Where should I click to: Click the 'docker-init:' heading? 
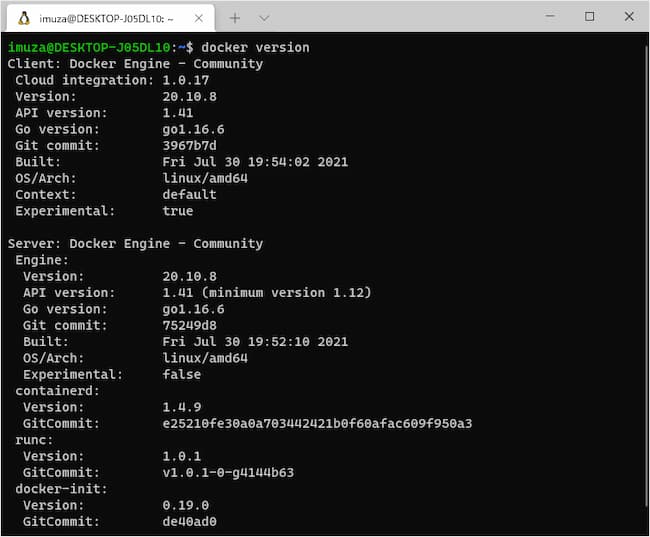click(x=61, y=489)
